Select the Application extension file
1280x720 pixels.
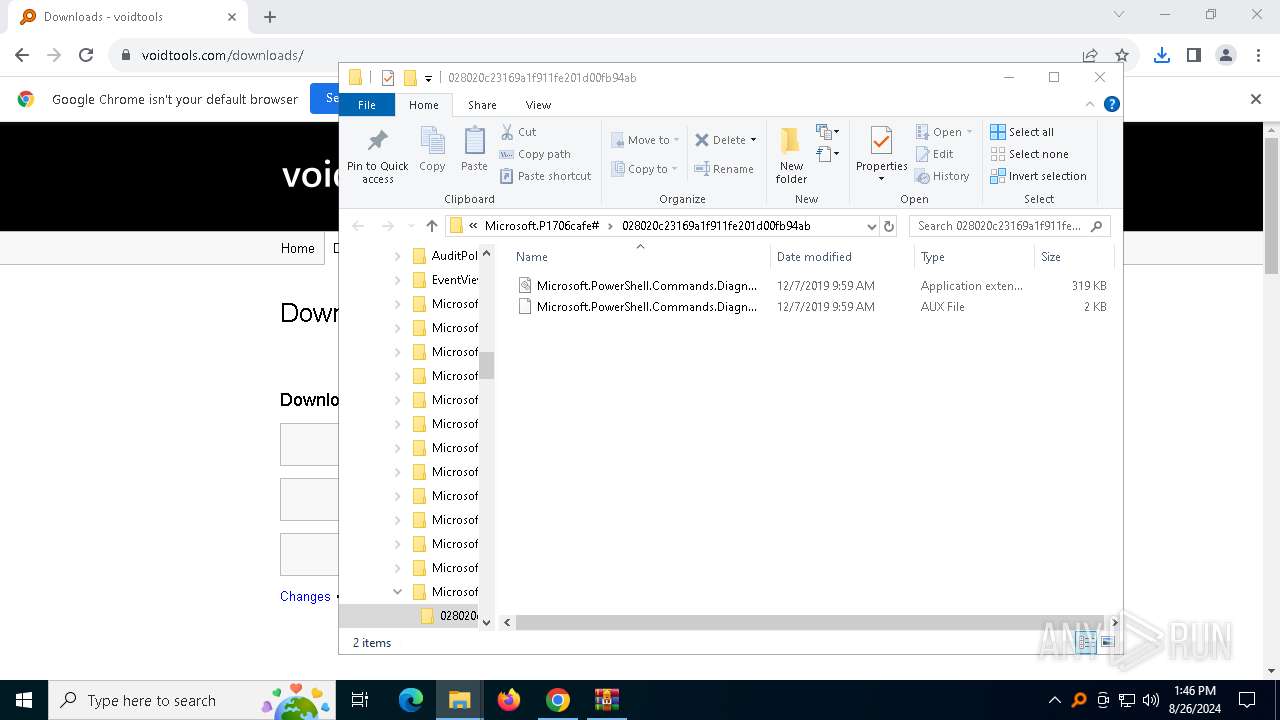[812, 286]
